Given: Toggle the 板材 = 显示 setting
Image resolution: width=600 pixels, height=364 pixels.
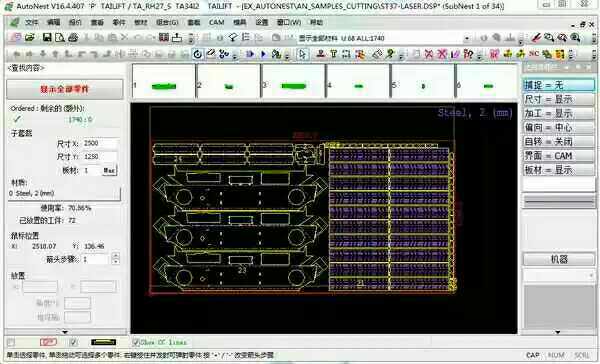Looking at the screenshot, I should 559,170.
